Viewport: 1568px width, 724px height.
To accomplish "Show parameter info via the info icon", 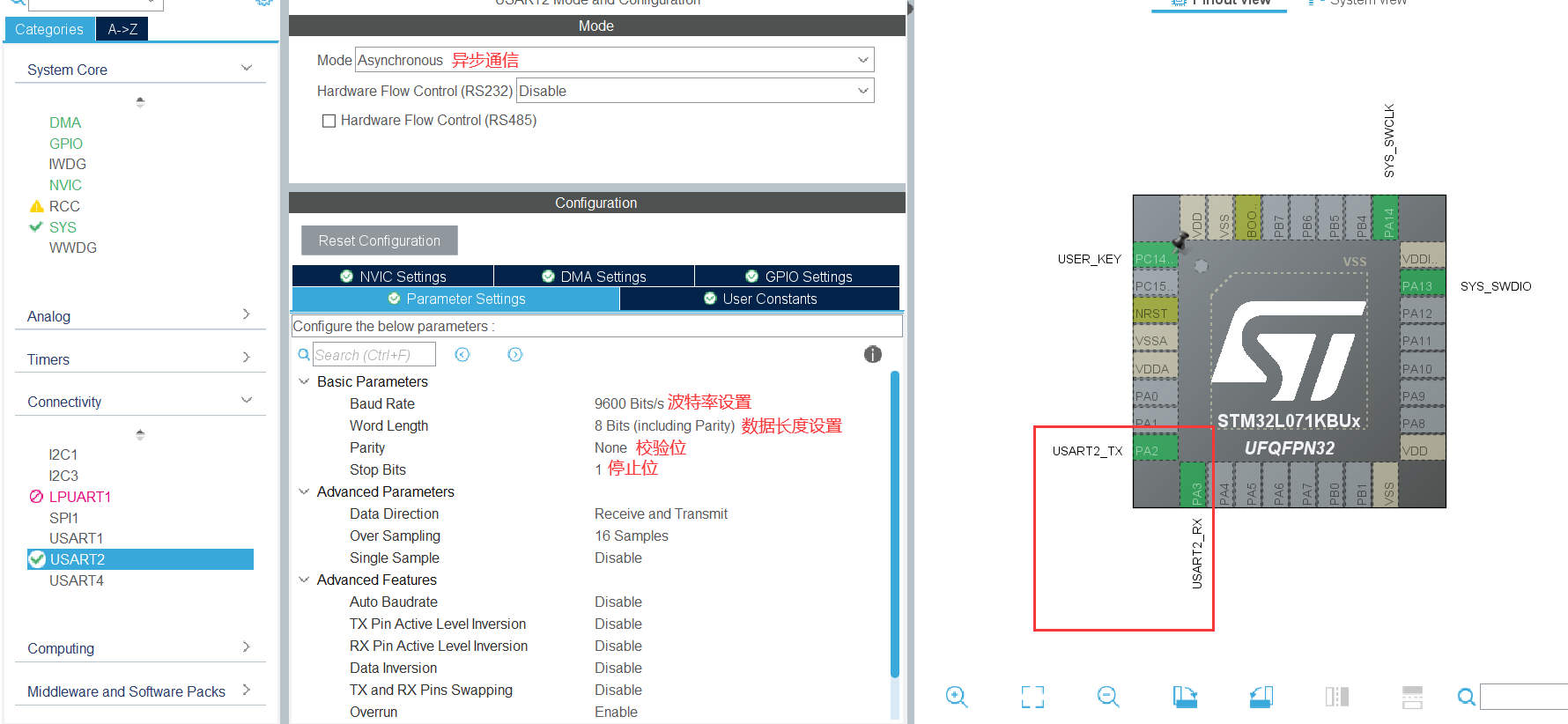I will 873,354.
